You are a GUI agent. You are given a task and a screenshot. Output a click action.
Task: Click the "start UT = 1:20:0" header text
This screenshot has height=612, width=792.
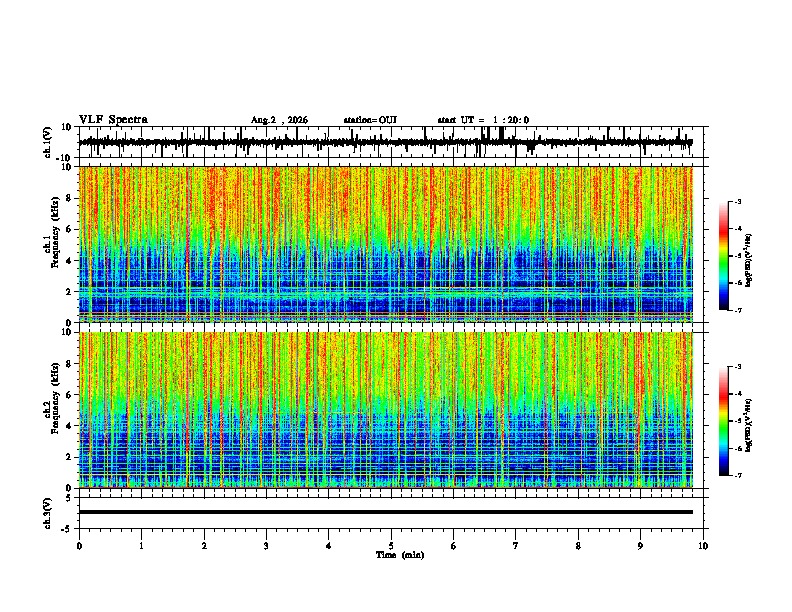coord(483,120)
